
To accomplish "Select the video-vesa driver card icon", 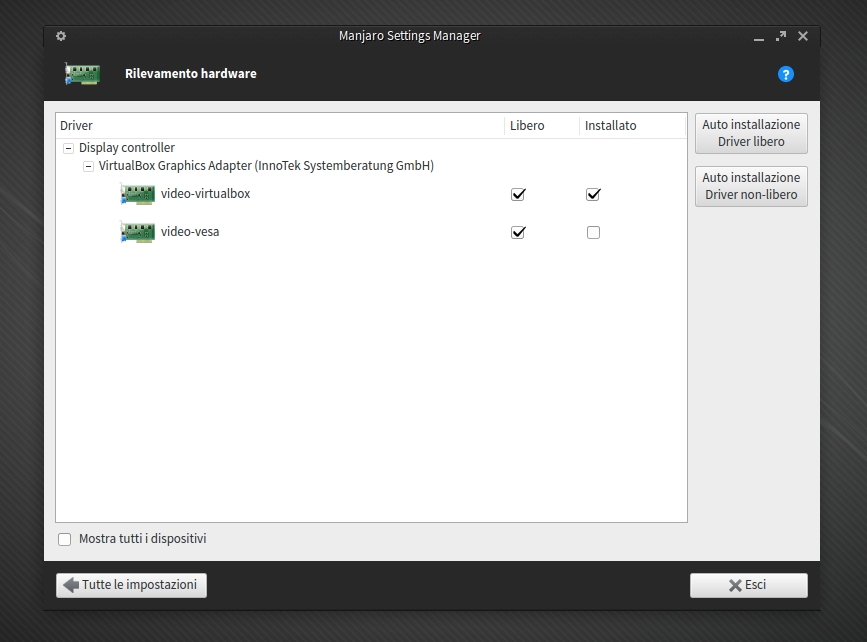I will point(138,232).
